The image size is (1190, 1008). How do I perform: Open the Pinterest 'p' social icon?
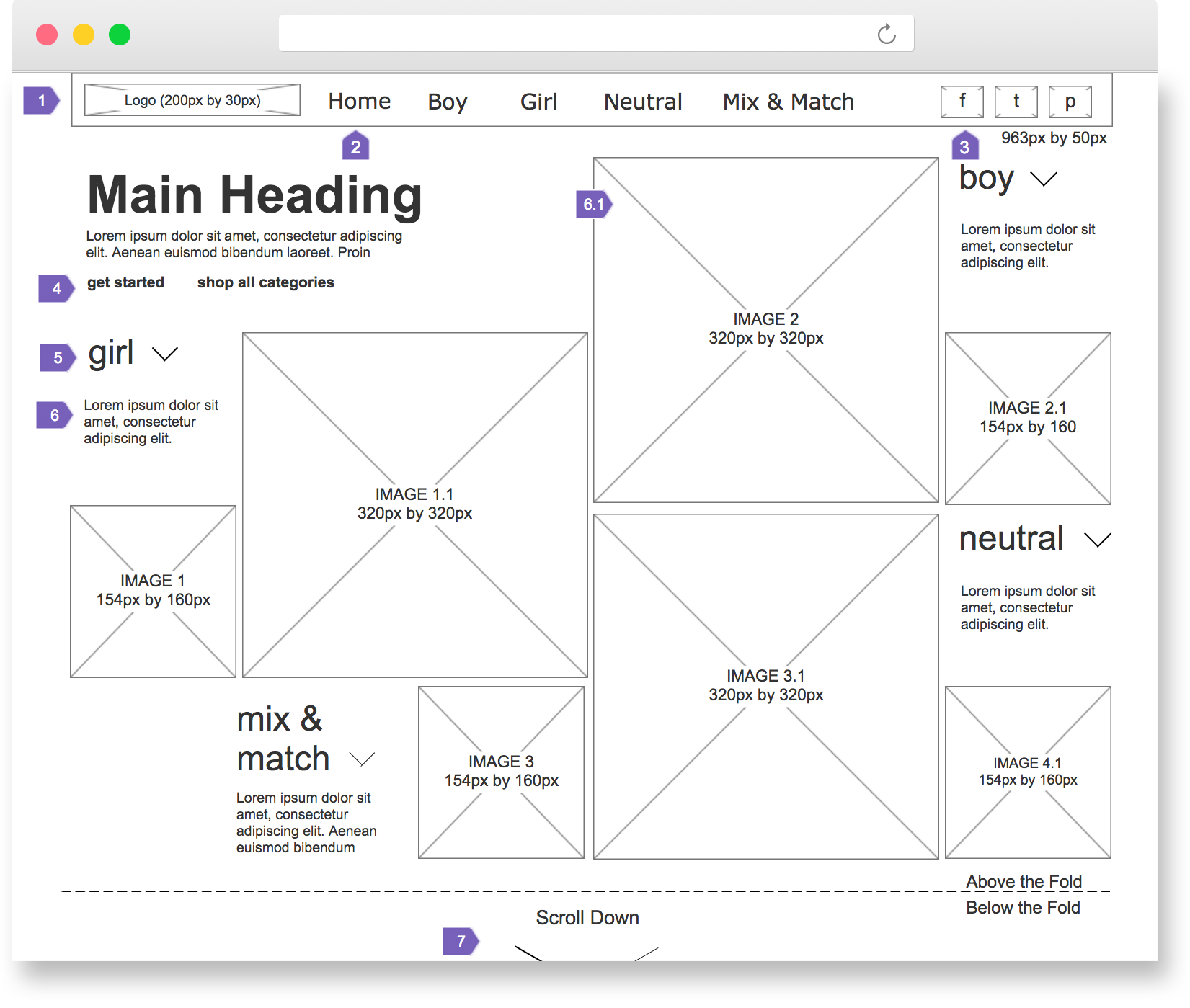click(1070, 102)
